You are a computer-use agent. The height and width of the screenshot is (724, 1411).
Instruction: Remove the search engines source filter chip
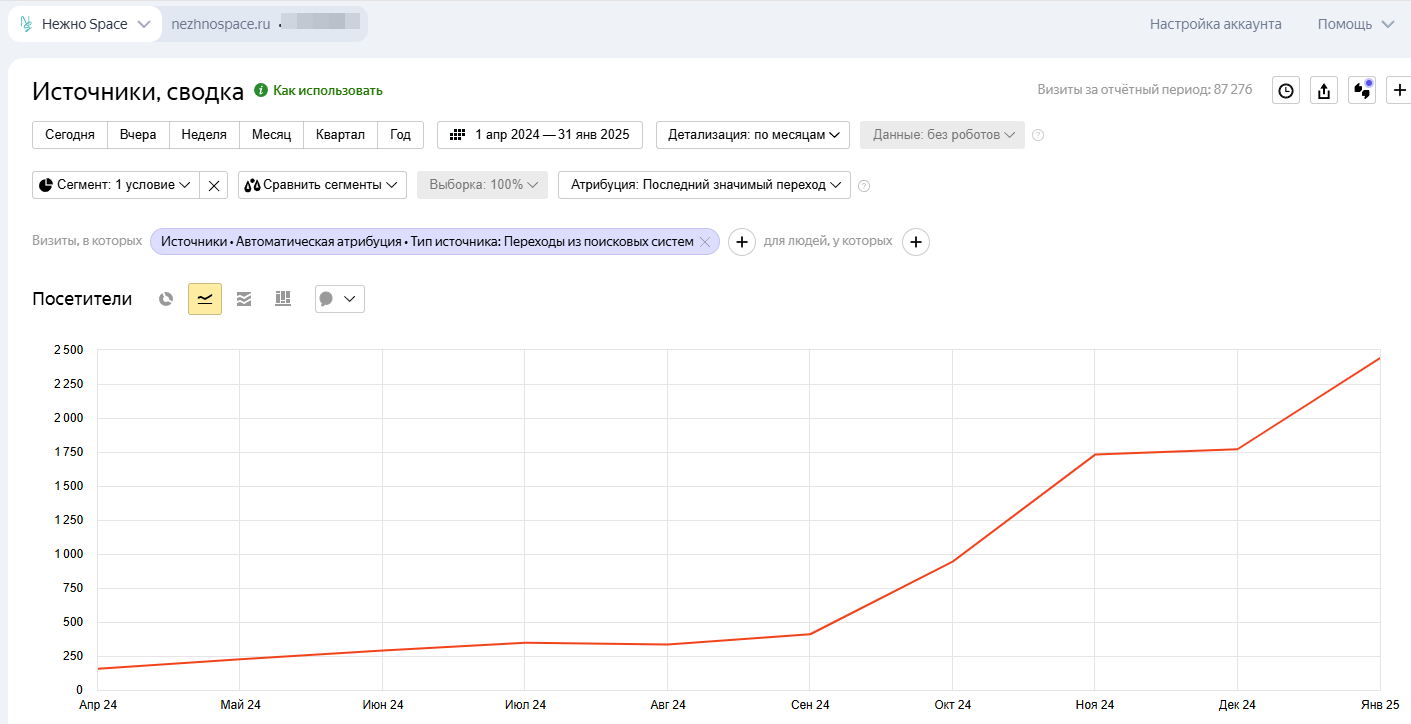705,242
